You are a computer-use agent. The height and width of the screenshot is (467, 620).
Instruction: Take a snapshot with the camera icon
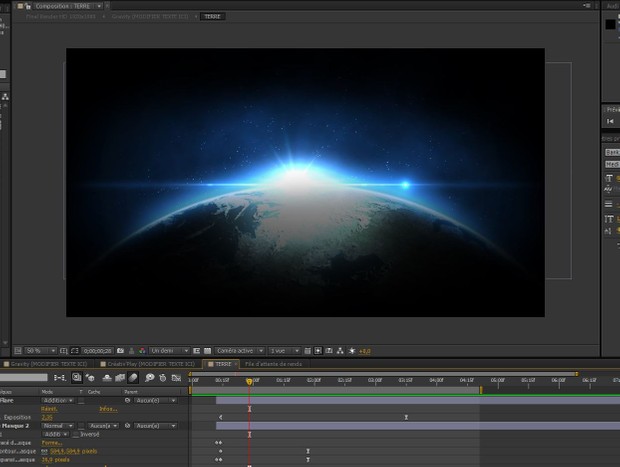pyautogui.click(x=121, y=351)
